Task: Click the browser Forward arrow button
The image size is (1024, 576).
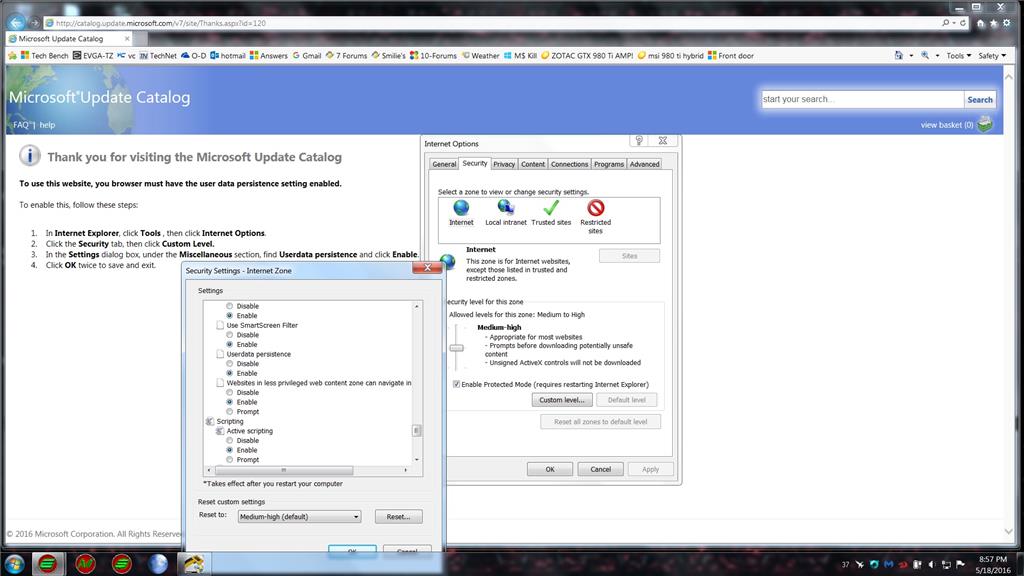Action: click(x=34, y=23)
